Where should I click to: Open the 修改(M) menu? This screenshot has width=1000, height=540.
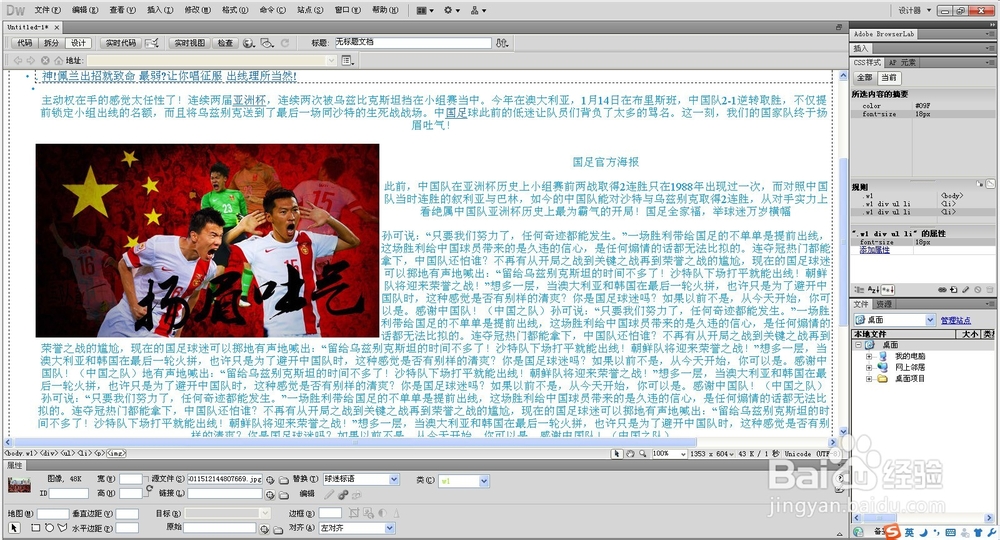pos(197,10)
